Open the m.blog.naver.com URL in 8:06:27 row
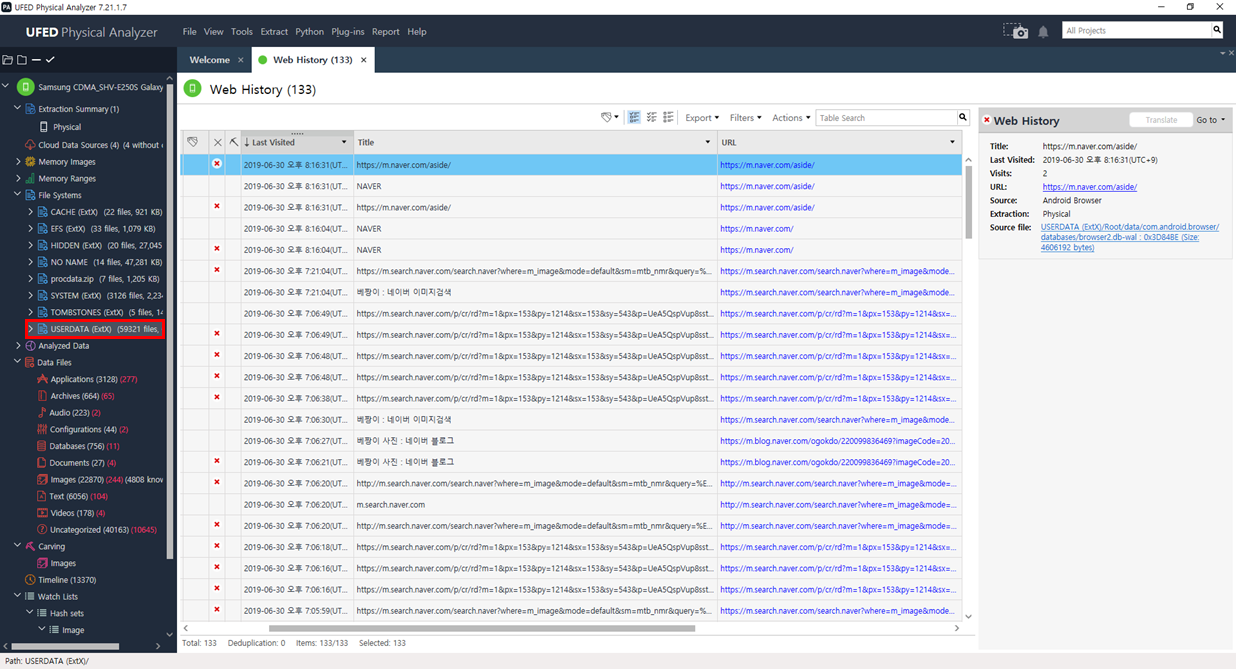The image size is (1236, 669). [x=837, y=441]
